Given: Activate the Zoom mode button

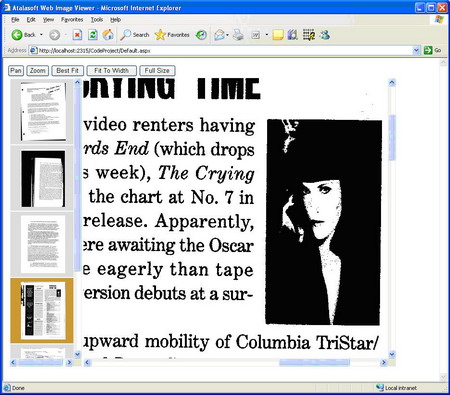Looking at the screenshot, I should (38, 71).
